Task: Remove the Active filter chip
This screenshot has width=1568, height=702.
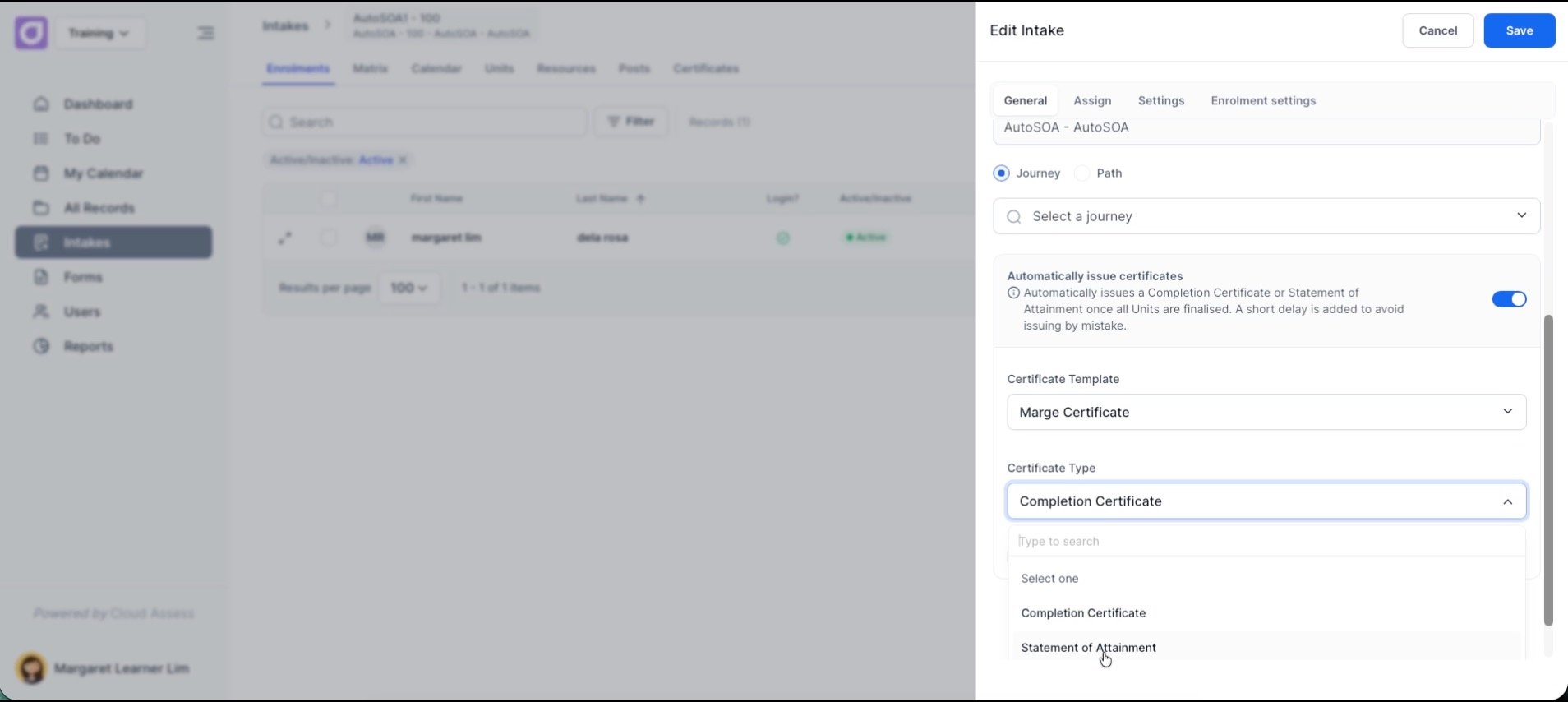Action: tap(403, 160)
